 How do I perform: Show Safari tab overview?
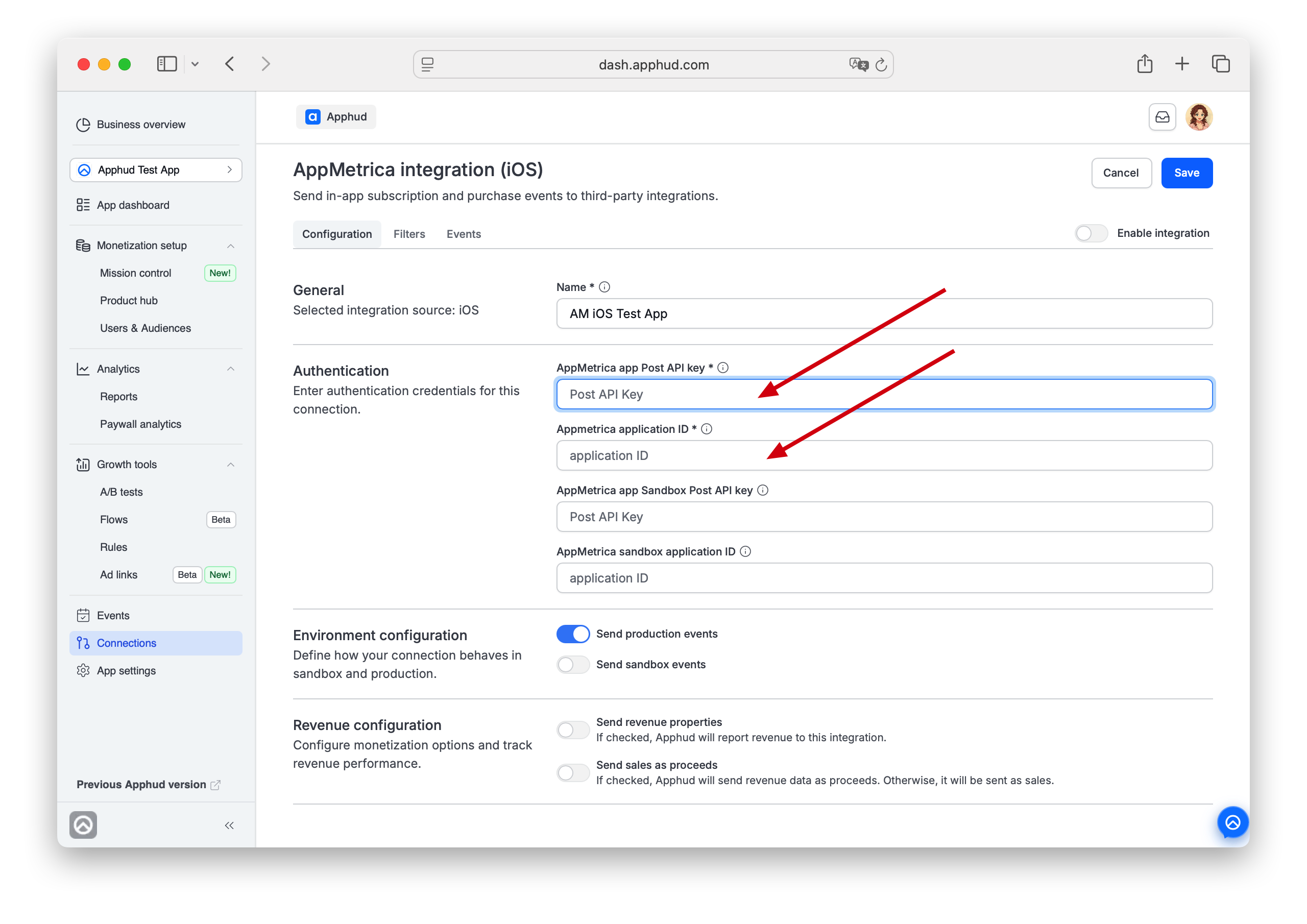coord(1221,64)
